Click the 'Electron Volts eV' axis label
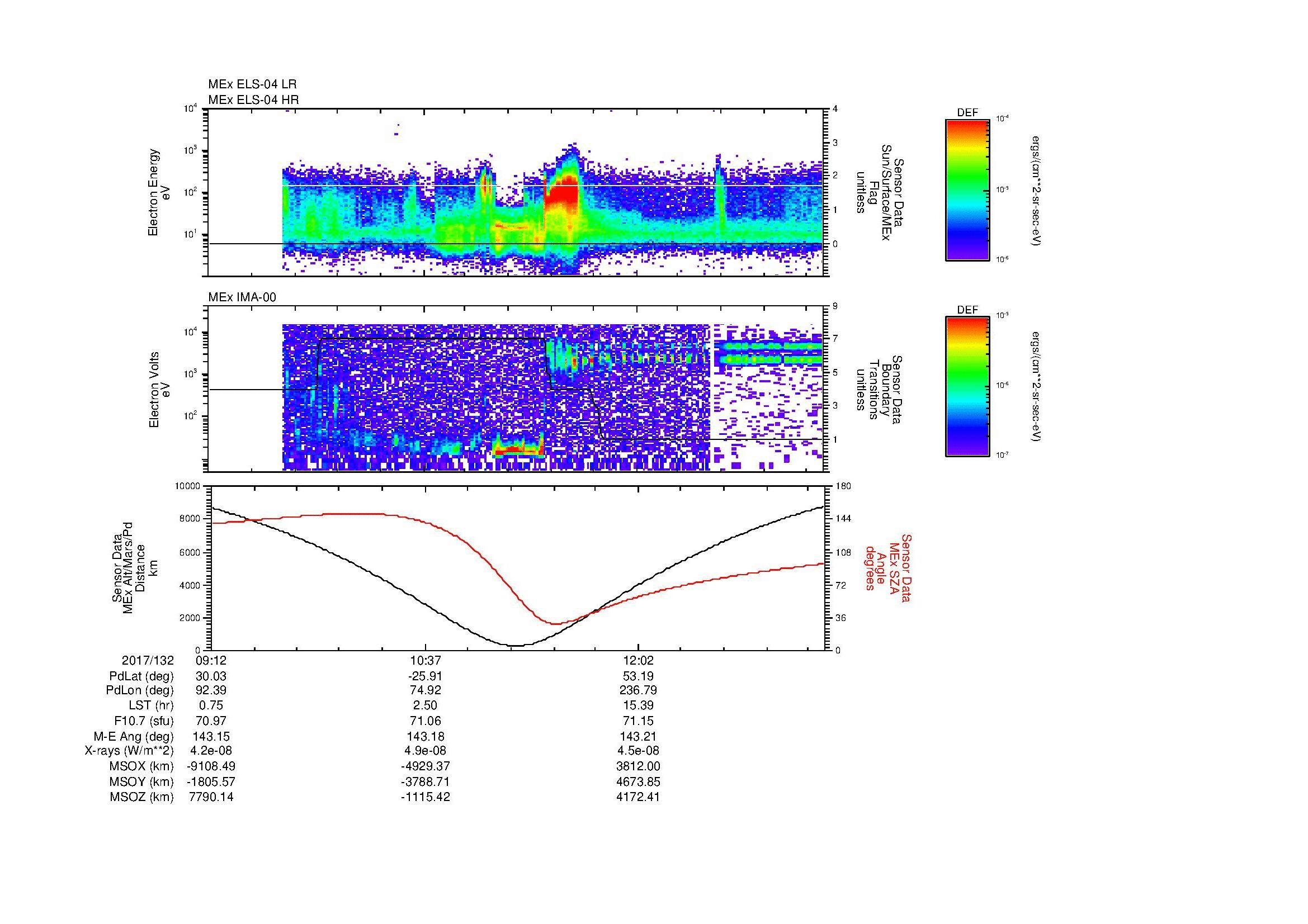The image size is (1308, 924). [159, 390]
